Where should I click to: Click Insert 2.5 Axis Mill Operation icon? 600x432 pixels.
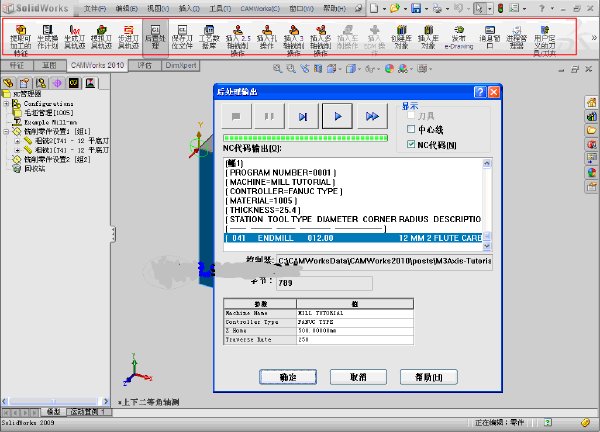pyautogui.click(x=237, y=40)
